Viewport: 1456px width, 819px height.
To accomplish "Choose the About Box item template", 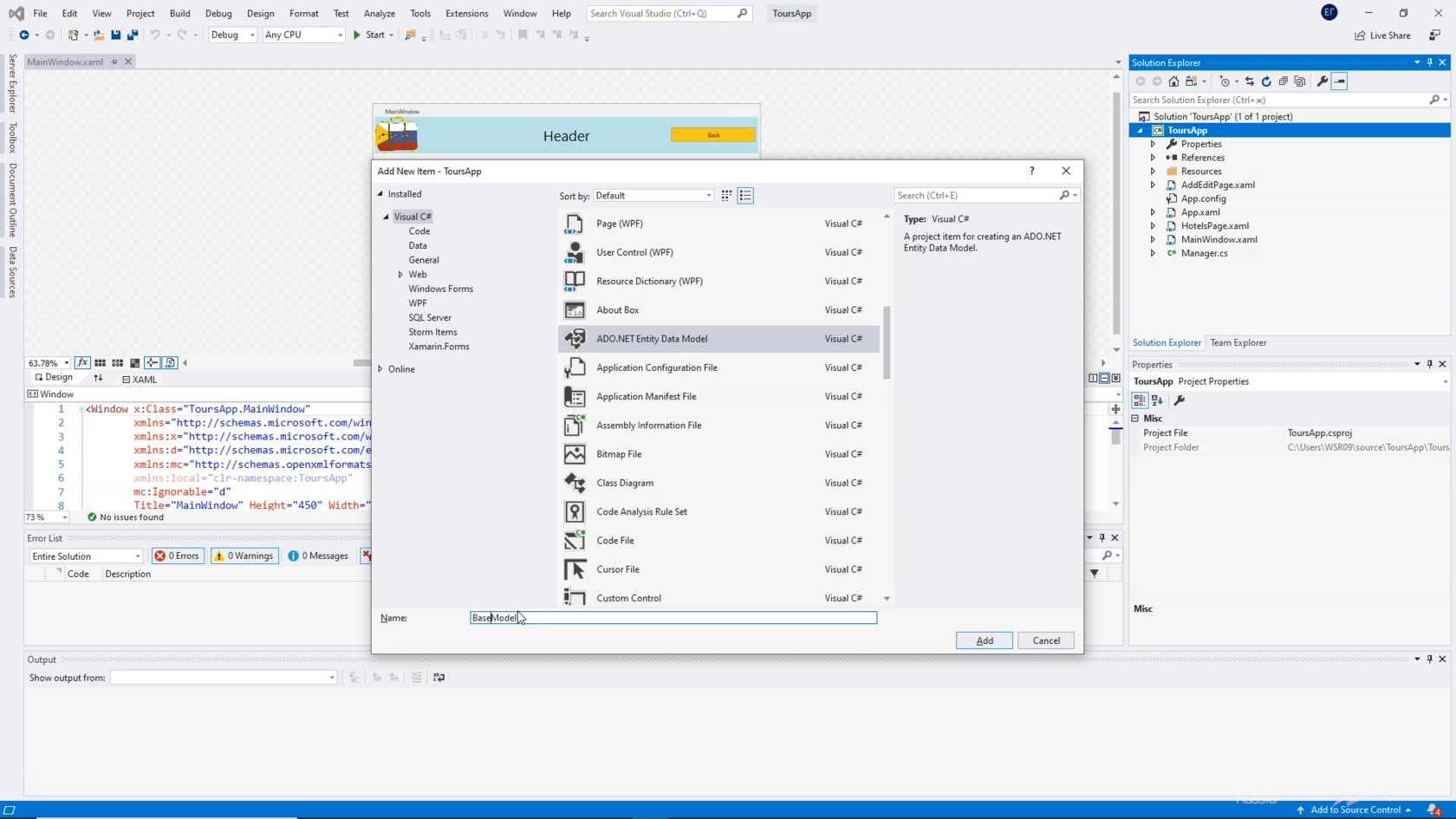I will (718, 309).
